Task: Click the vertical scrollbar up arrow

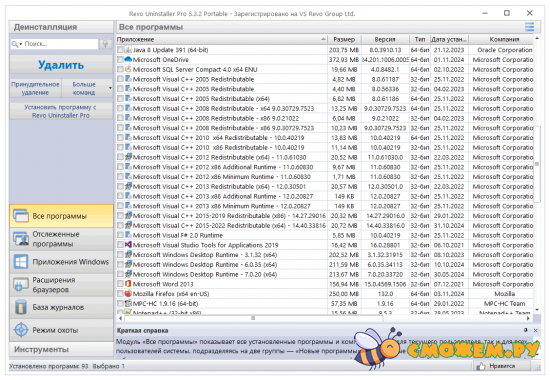Action: tap(537, 38)
